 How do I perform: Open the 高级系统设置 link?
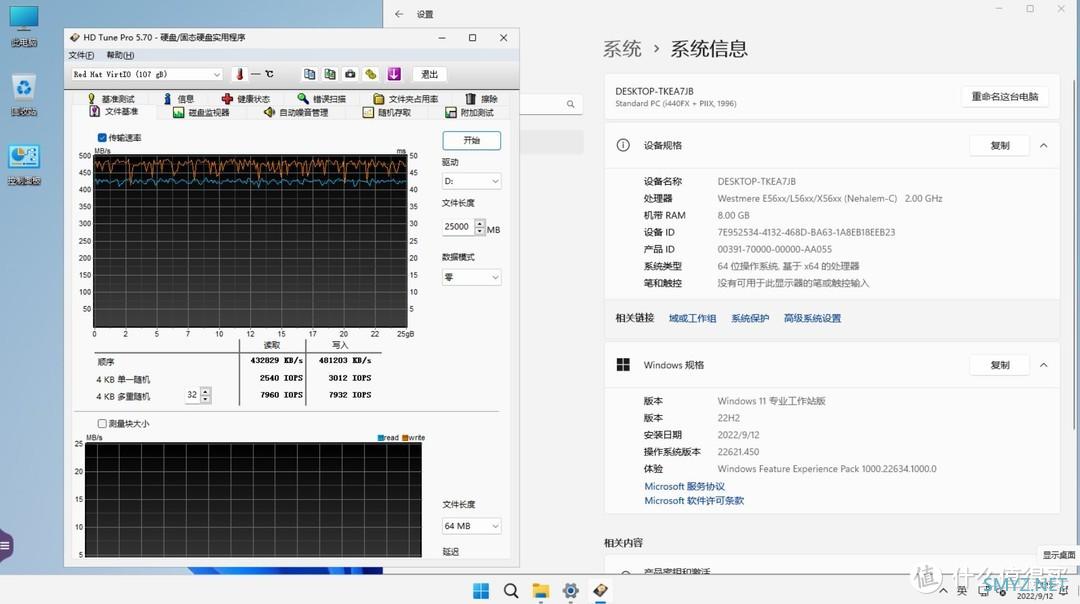pyautogui.click(x=812, y=318)
